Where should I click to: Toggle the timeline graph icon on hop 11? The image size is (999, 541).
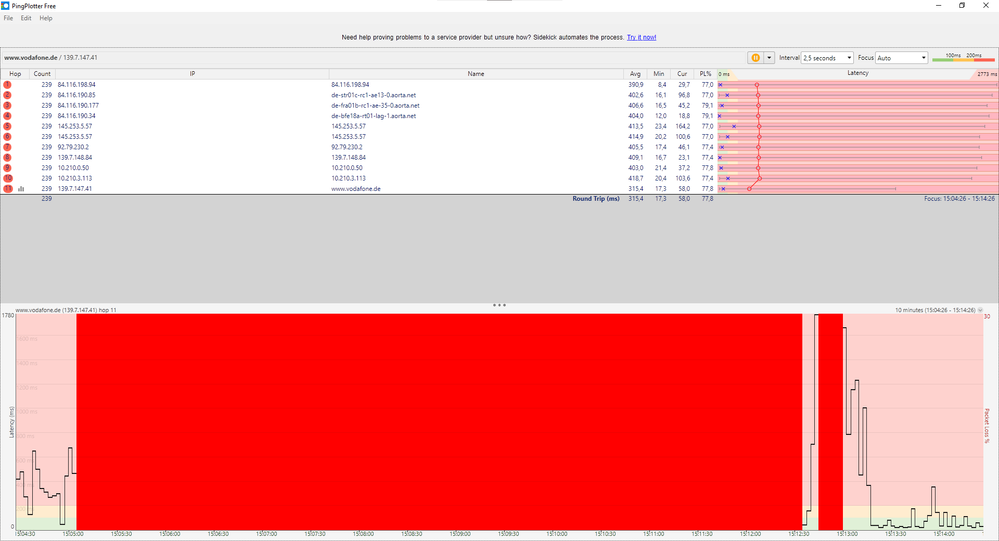coord(21,189)
